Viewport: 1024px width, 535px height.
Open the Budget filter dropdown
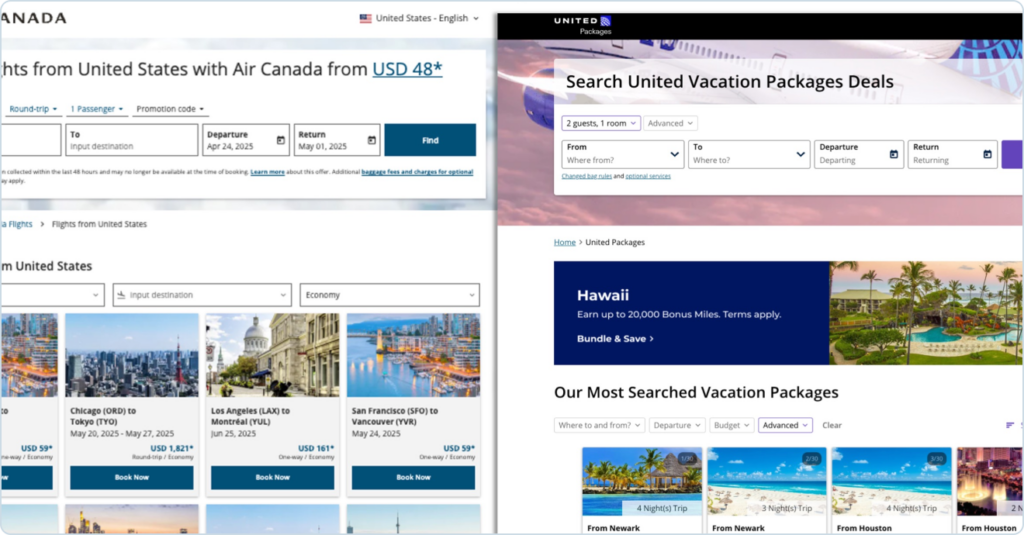coord(732,425)
